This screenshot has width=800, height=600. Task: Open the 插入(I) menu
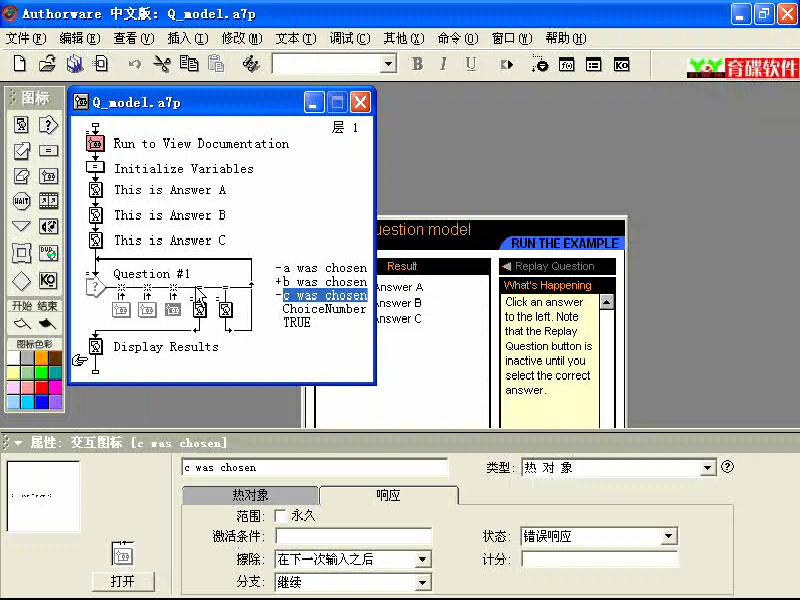point(188,38)
